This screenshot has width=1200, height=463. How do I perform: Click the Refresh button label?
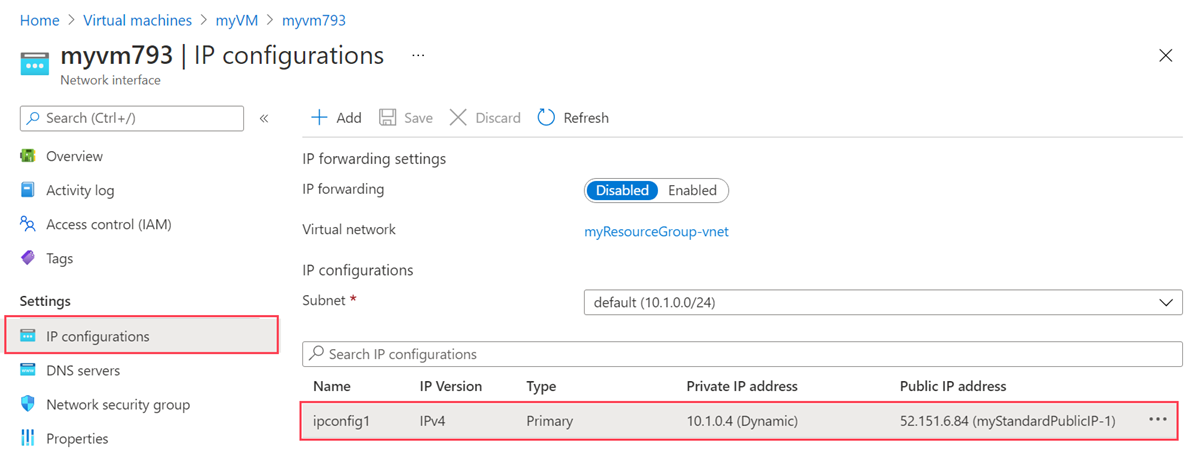586,118
